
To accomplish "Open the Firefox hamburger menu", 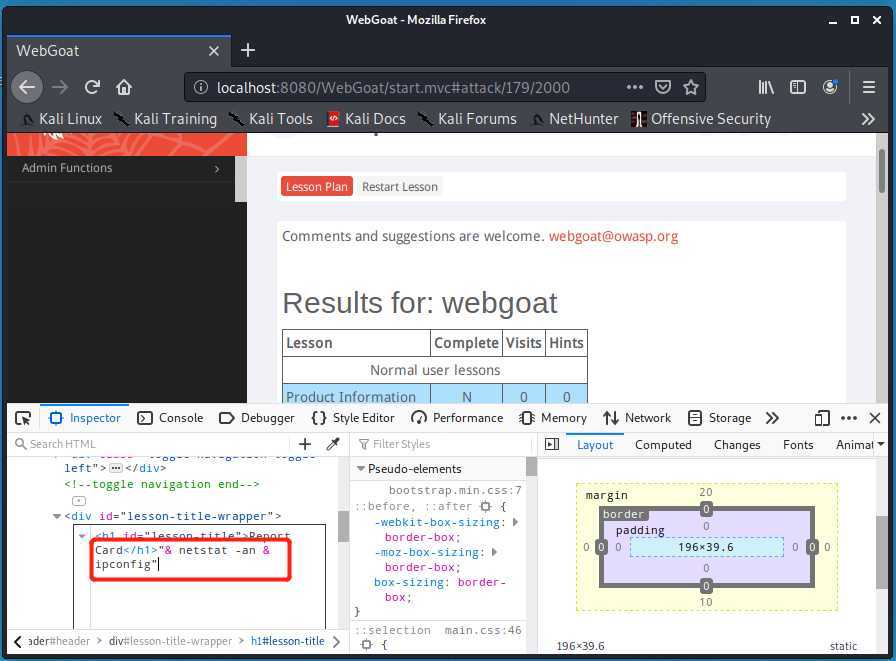I will point(869,87).
